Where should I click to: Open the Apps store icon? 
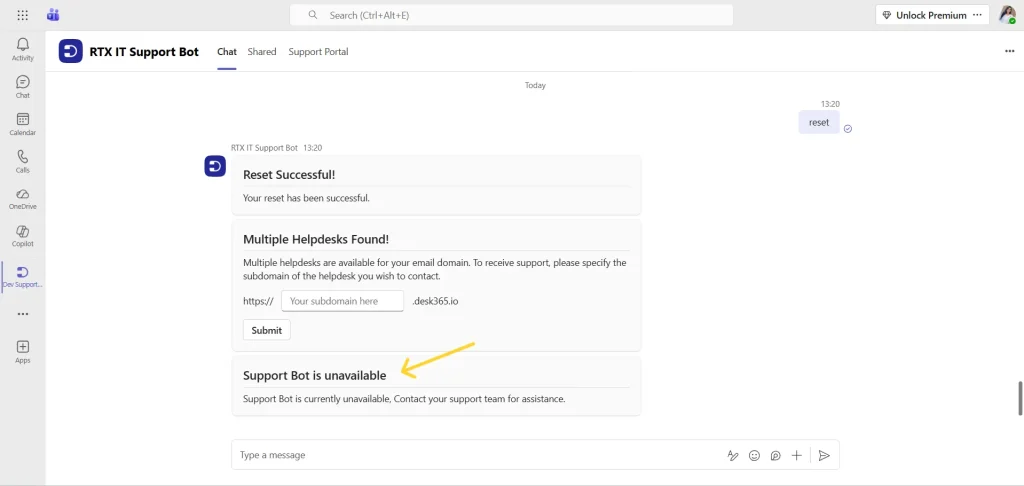[22, 351]
